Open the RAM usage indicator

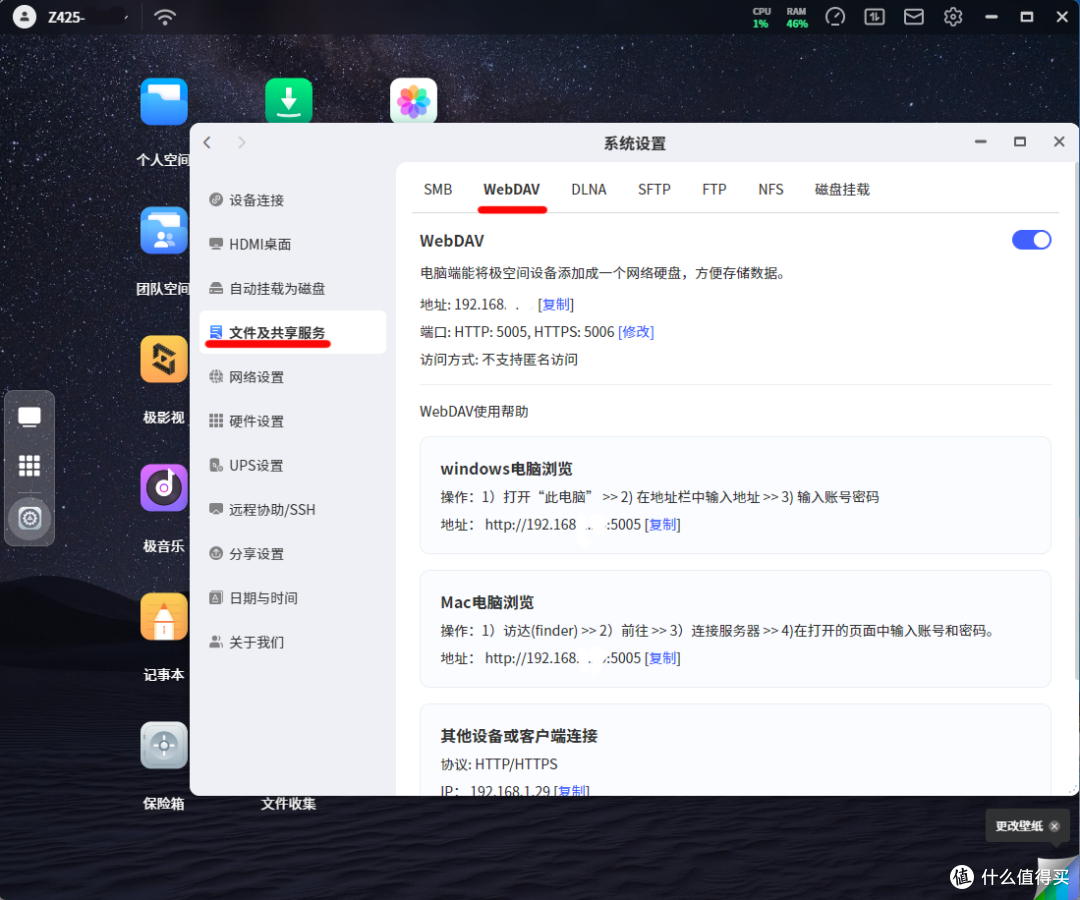click(x=797, y=17)
